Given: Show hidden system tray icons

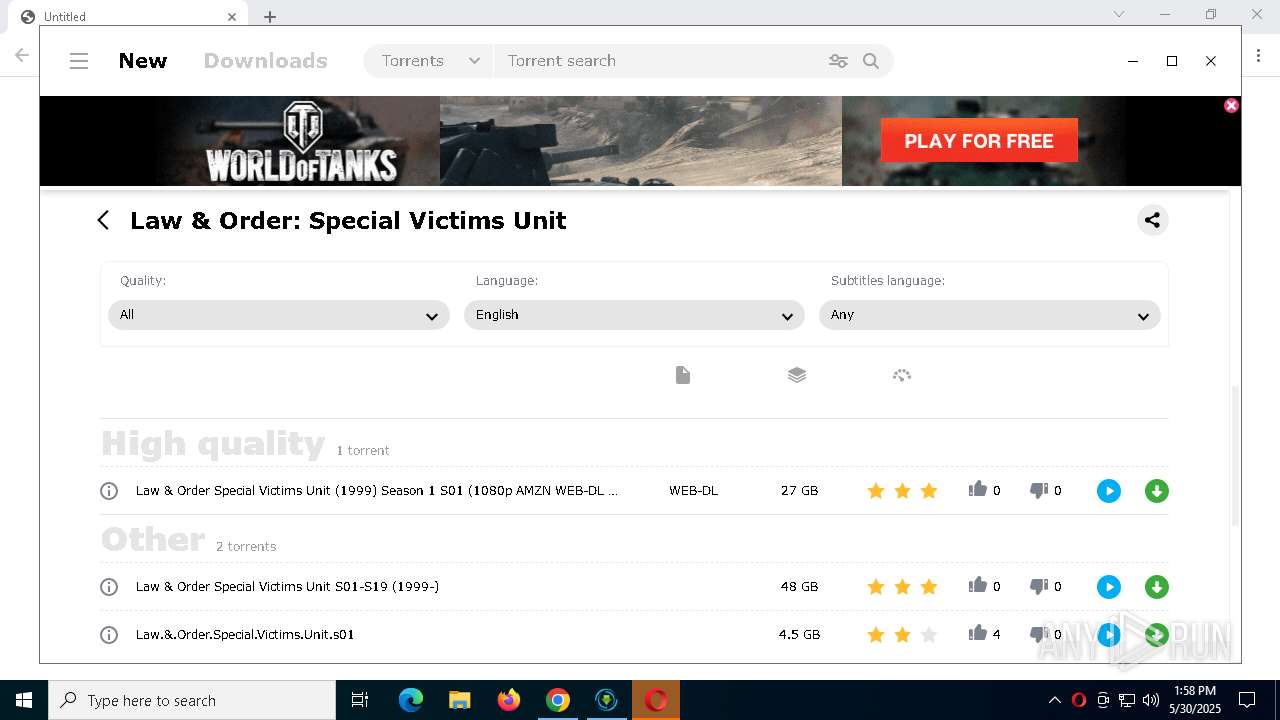Looking at the screenshot, I should click(x=1054, y=700).
